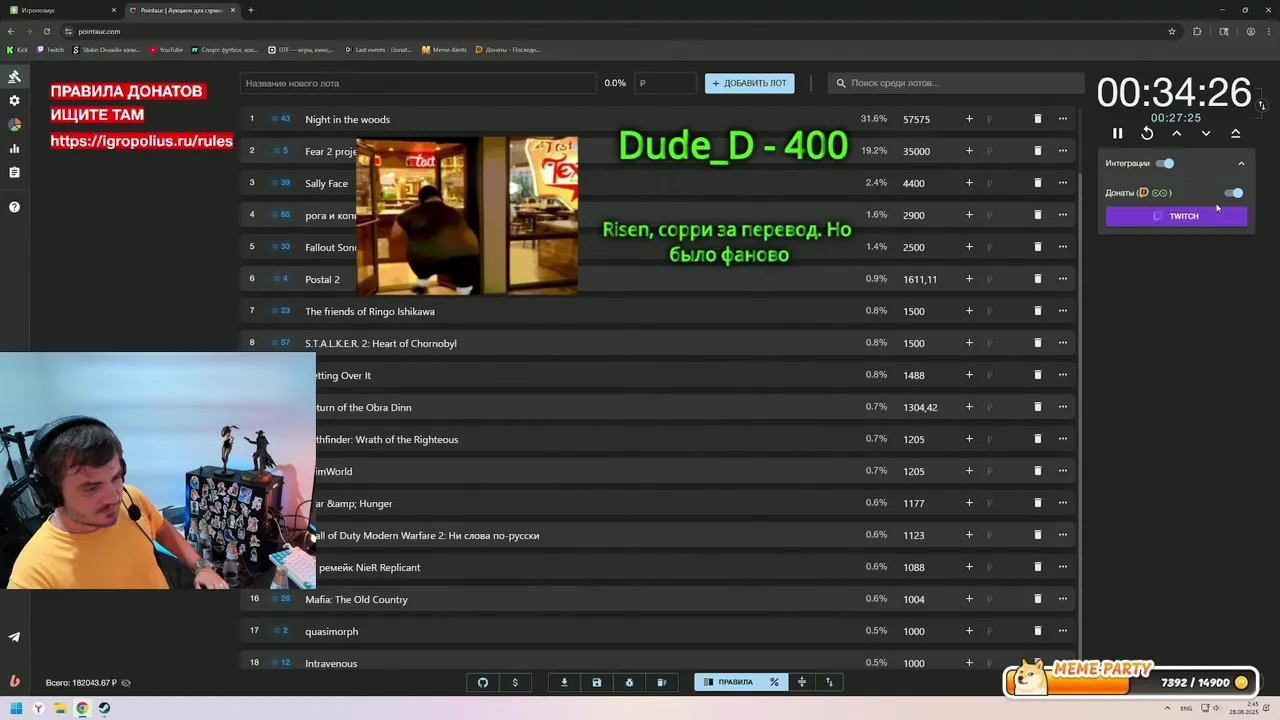The width and height of the screenshot is (1280, 720).
Task: Click the Windows Start button
Action: tap(16, 709)
